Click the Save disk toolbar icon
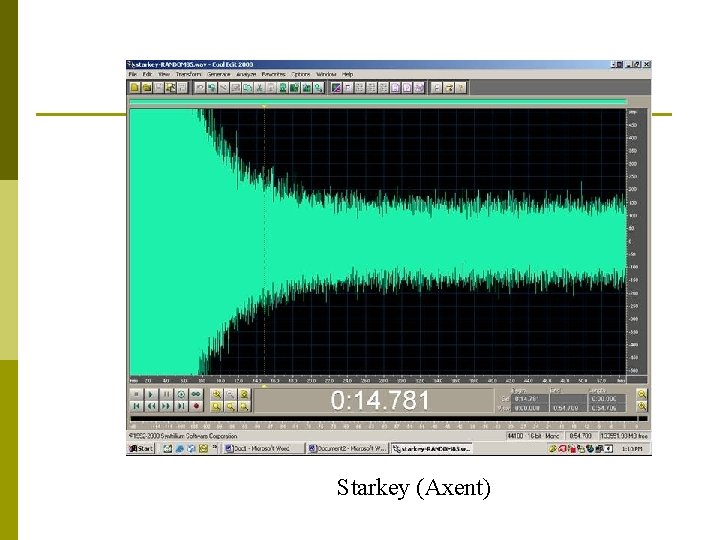 (159, 87)
